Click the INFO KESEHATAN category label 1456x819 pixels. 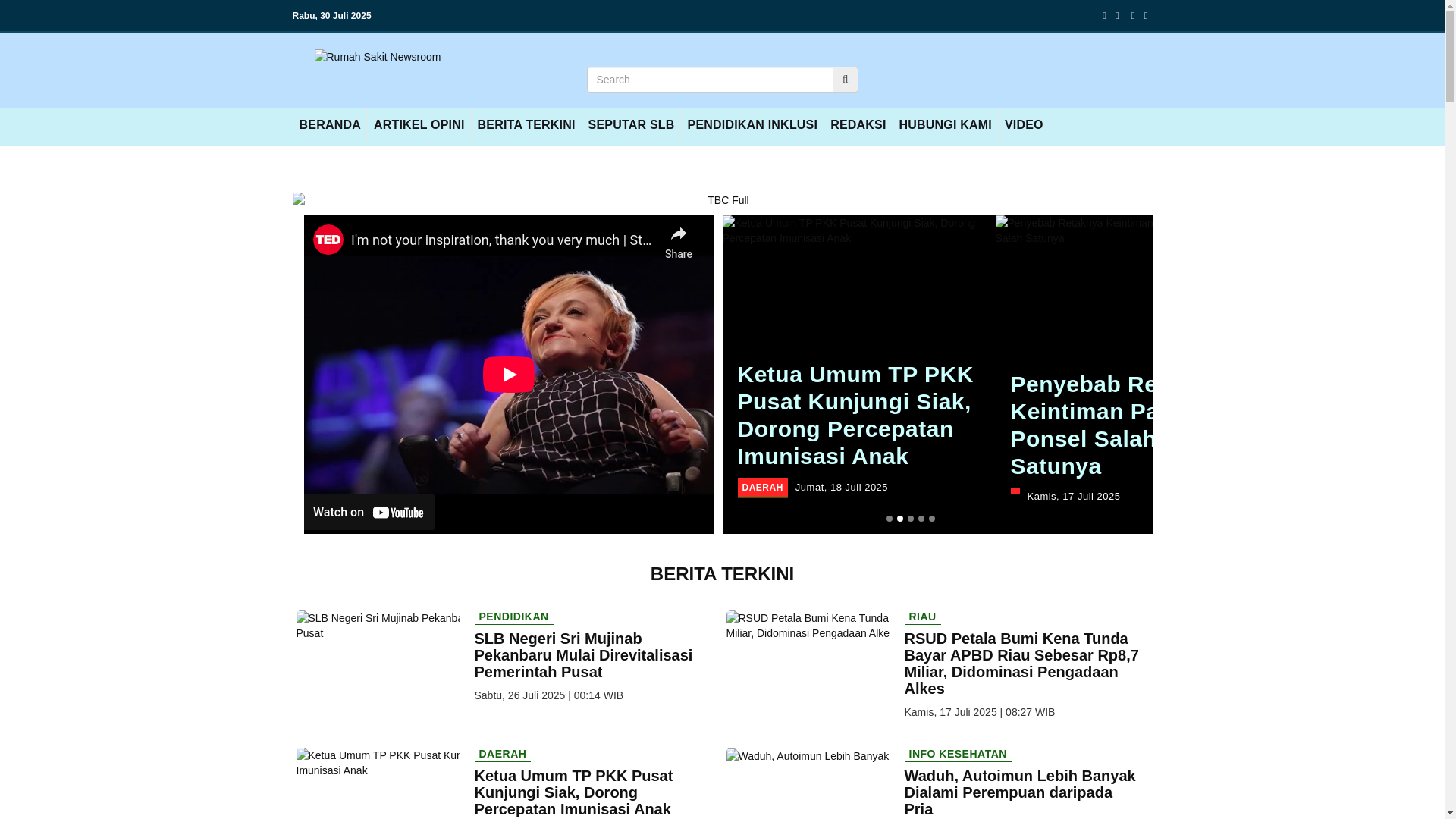[x=958, y=755]
